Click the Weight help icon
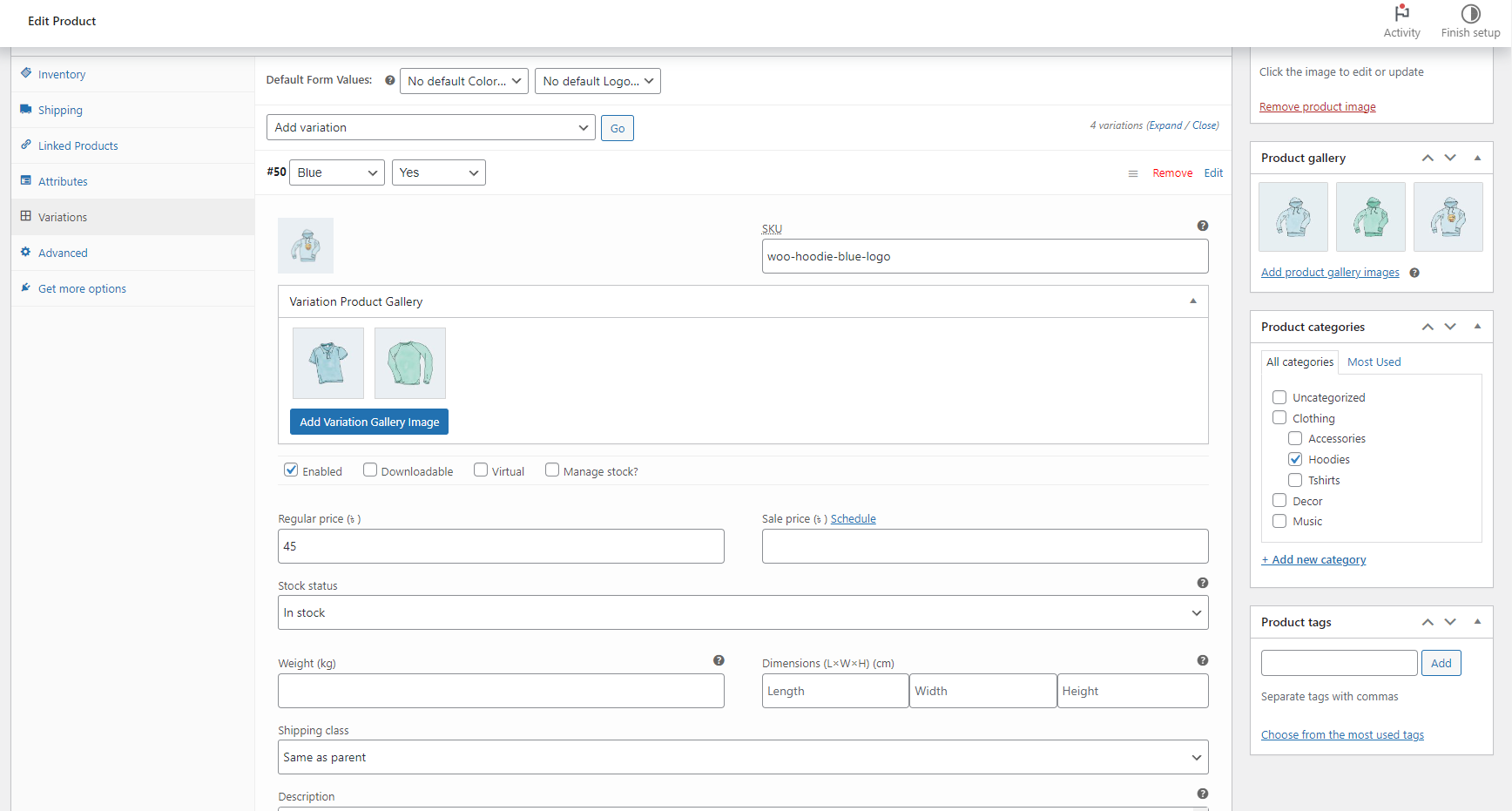 pyautogui.click(x=719, y=660)
